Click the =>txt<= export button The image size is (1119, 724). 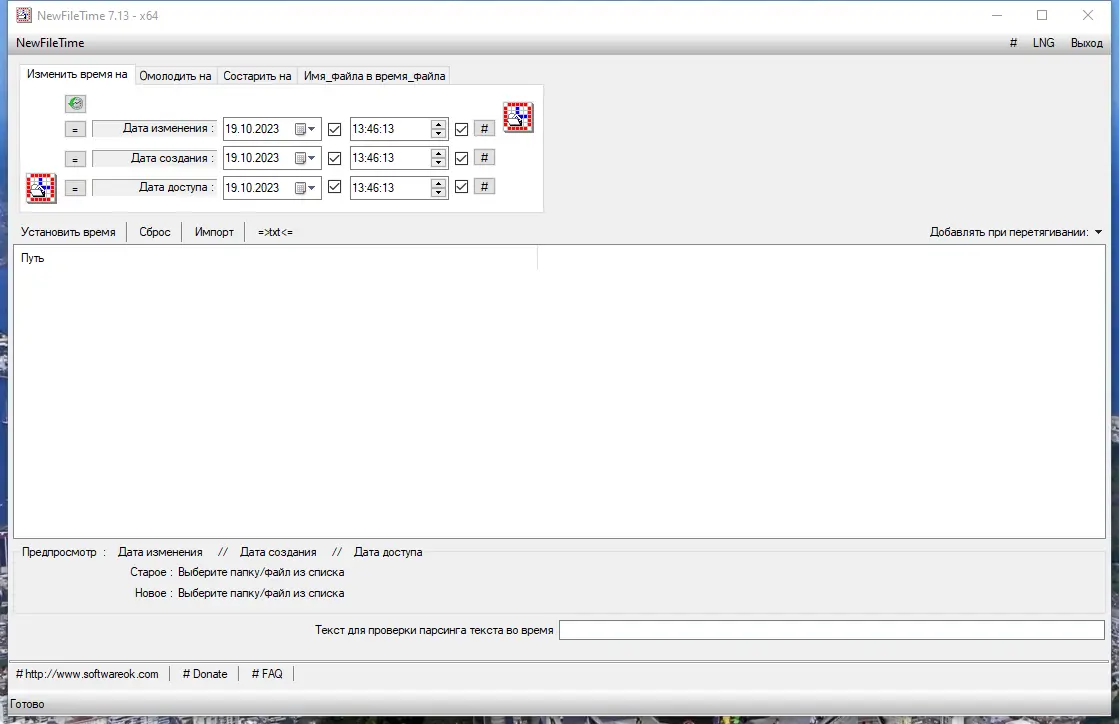click(x=275, y=232)
